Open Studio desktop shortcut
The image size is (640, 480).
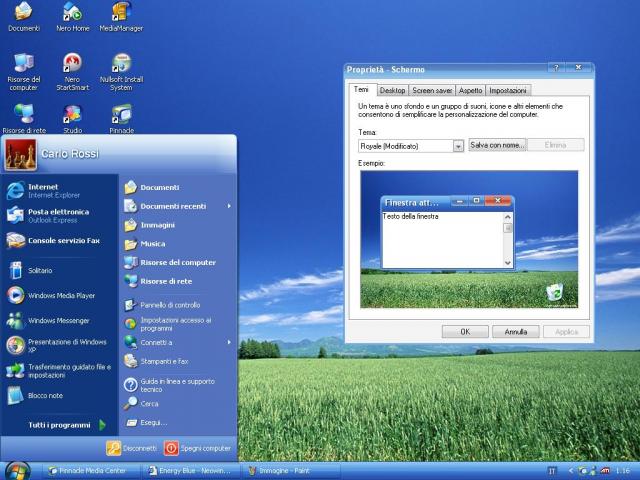click(73, 119)
